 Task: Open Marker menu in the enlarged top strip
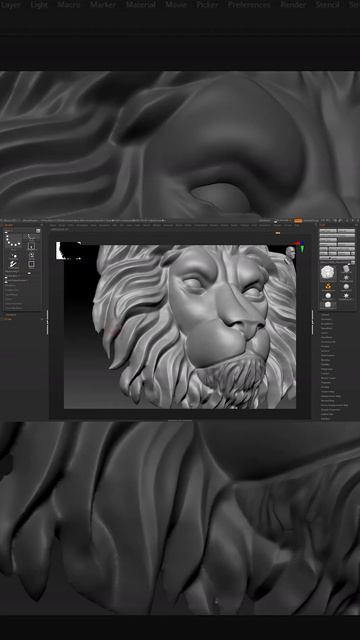102,4
